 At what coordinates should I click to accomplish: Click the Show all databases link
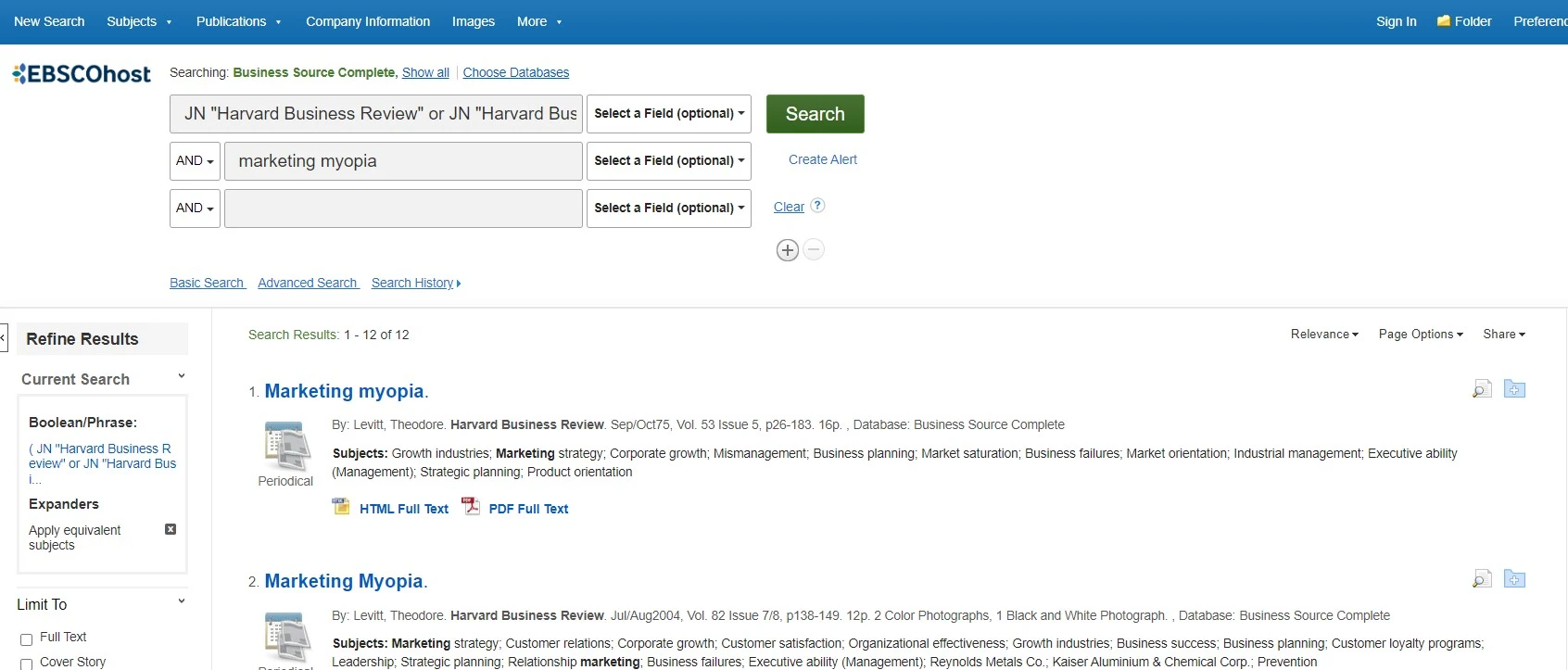point(425,72)
